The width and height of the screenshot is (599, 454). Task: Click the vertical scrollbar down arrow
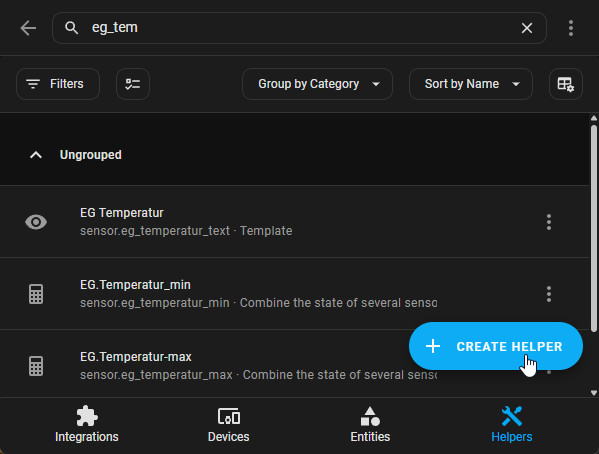coord(594,392)
